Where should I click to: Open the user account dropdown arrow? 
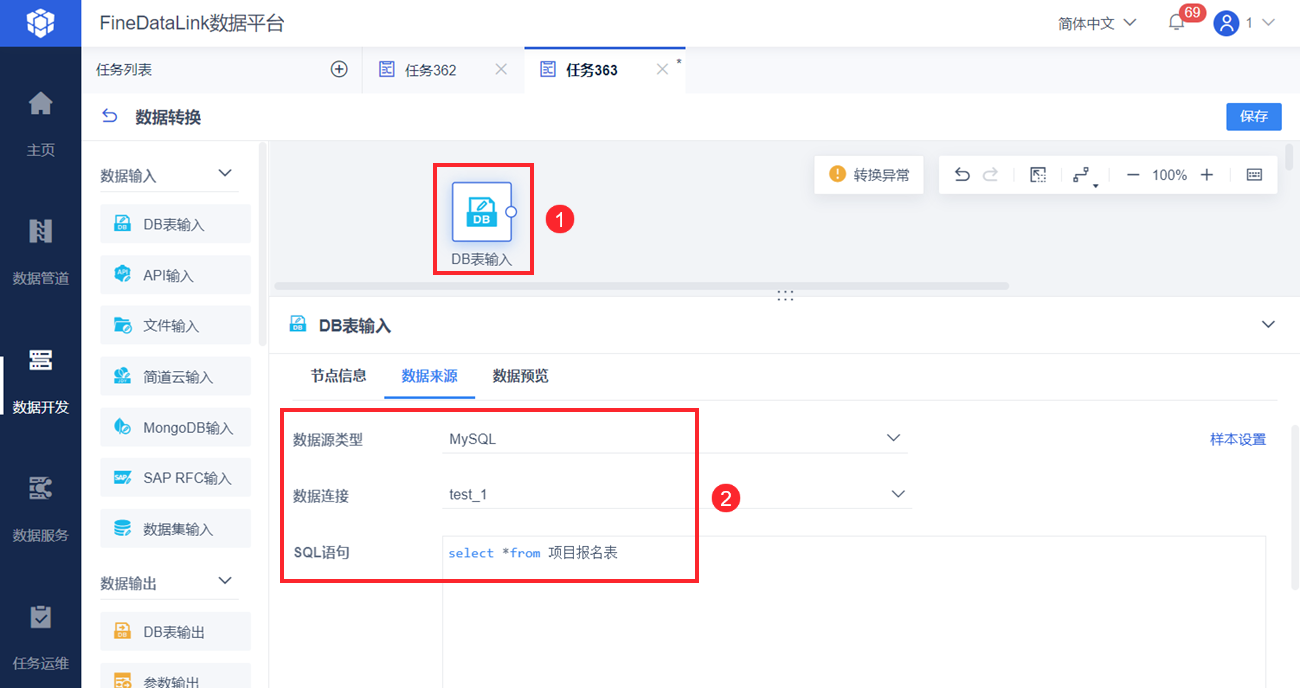click(x=1269, y=22)
